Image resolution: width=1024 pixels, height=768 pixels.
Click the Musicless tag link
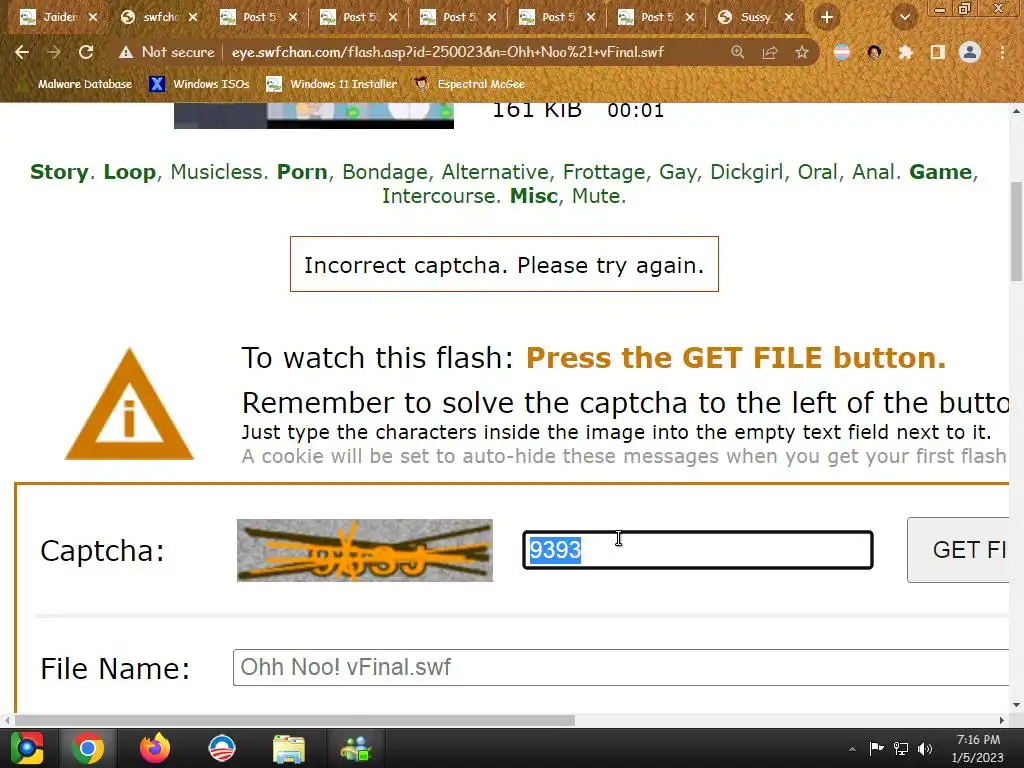[x=217, y=172]
